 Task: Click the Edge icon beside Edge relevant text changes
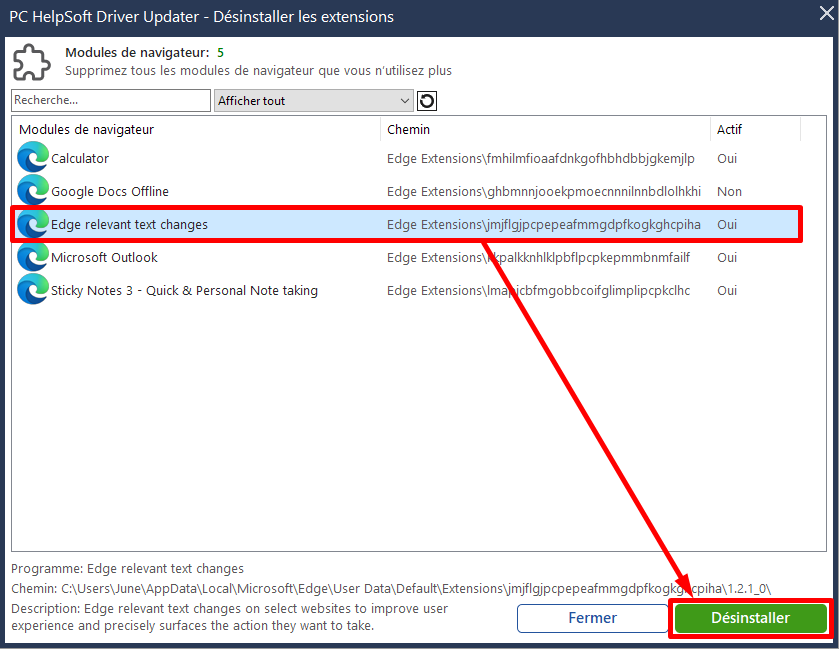[33, 224]
